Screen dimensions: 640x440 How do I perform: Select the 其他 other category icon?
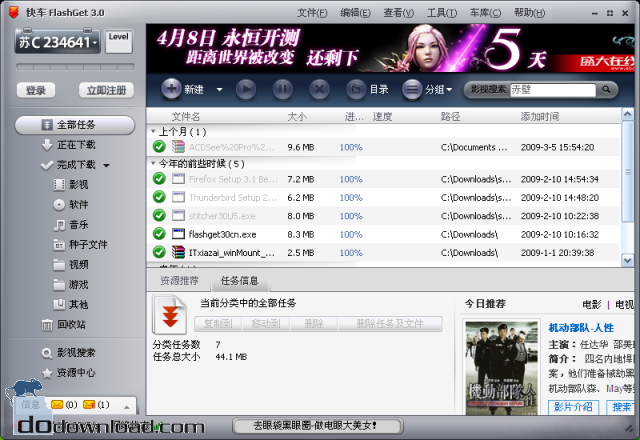coord(59,304)
